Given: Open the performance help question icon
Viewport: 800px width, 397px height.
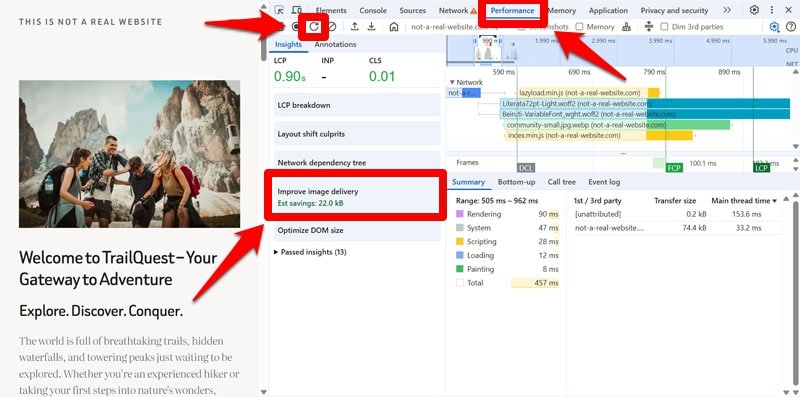Looking at the screenshot, I should click(x=791, y=27).
